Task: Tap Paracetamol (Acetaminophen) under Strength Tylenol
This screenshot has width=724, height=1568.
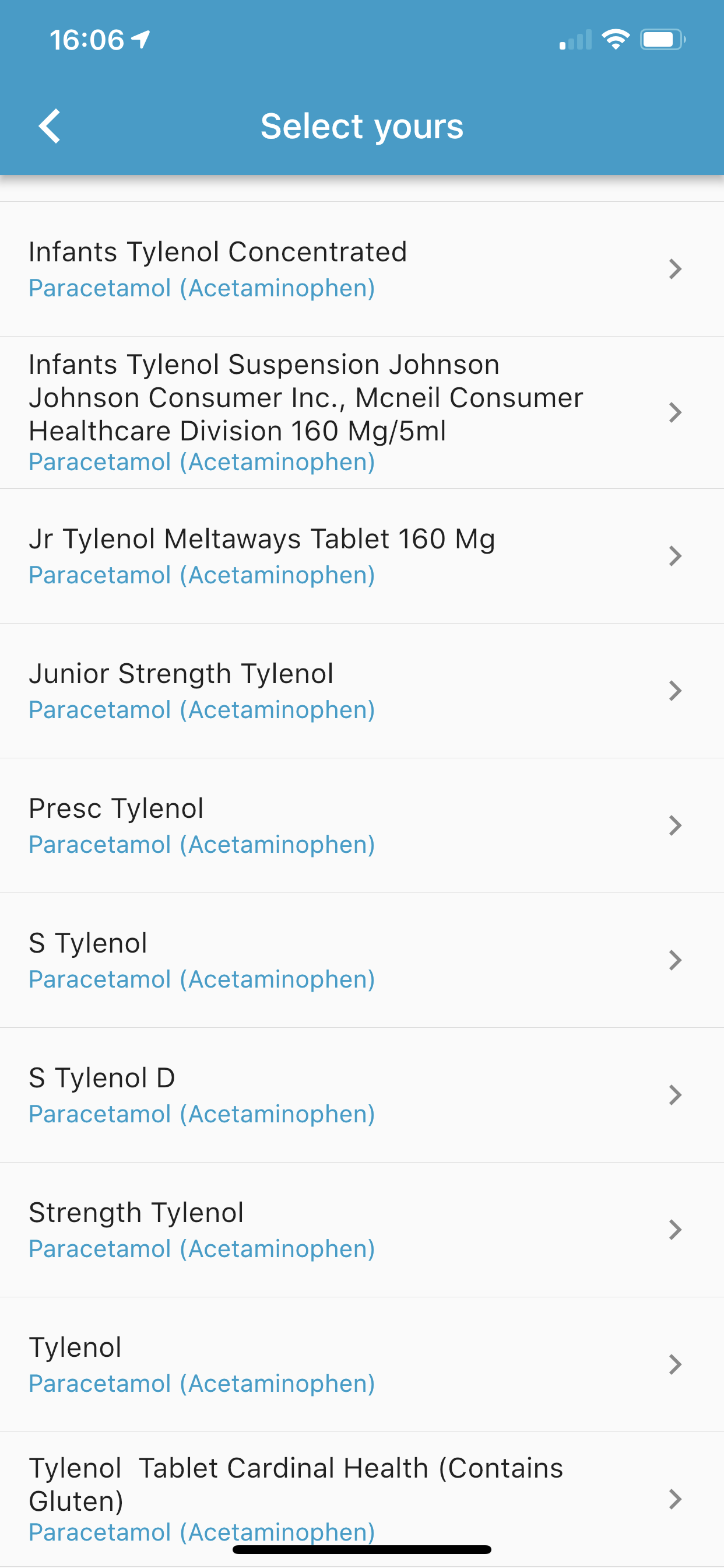Action: [201, 1249]
